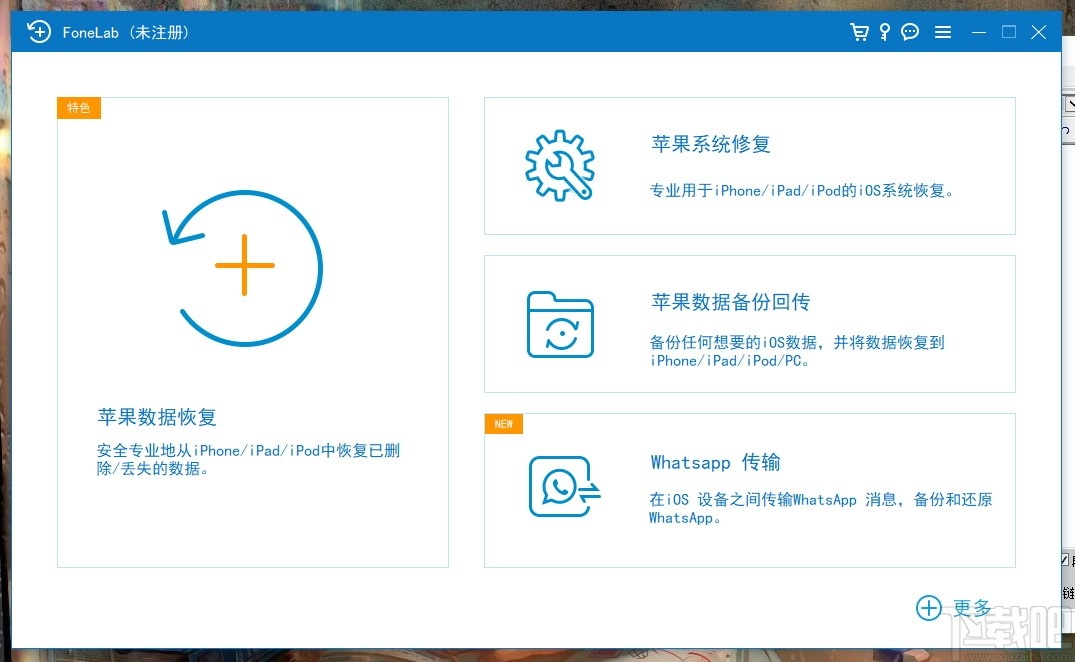The image size is (1075, 662).
Task: Click the backup folder icon in 苹果数据备份回传
Action: tap(559, 323)
